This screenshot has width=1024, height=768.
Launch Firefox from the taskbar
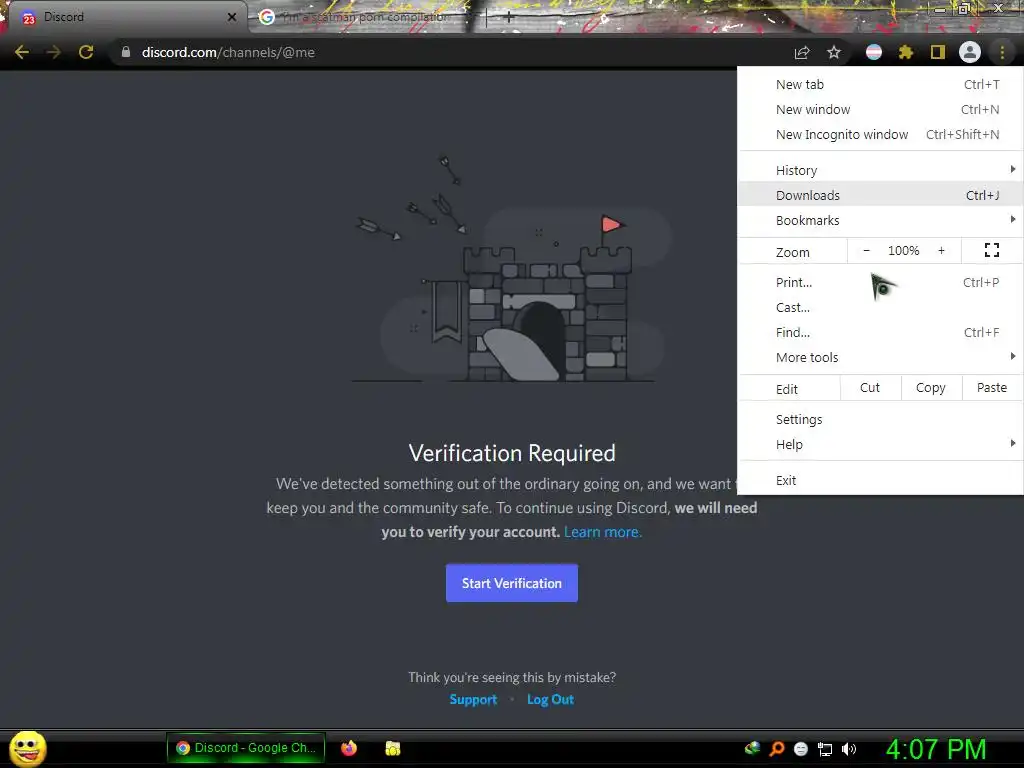349,748
